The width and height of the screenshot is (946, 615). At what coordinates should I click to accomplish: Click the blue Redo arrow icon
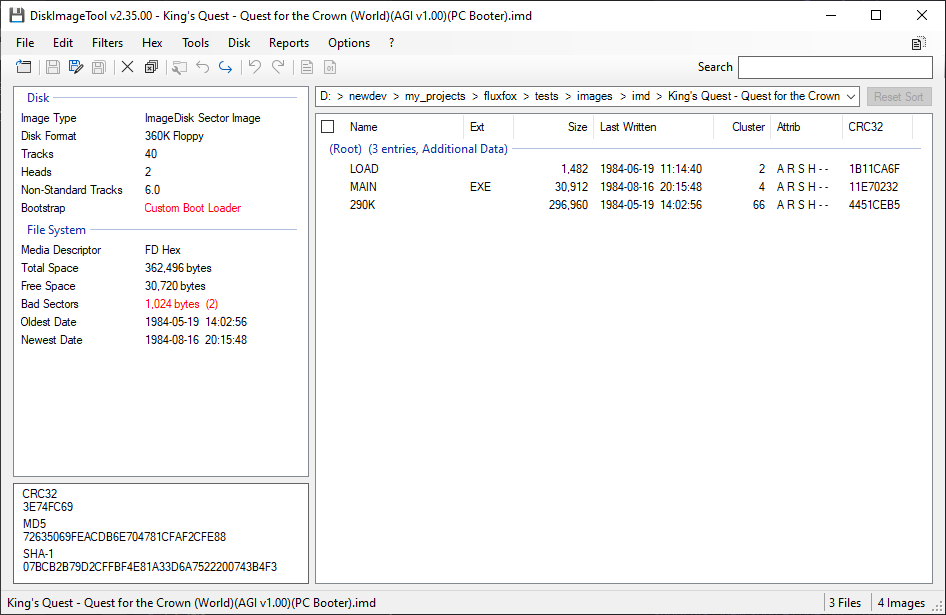click(226, 67)
